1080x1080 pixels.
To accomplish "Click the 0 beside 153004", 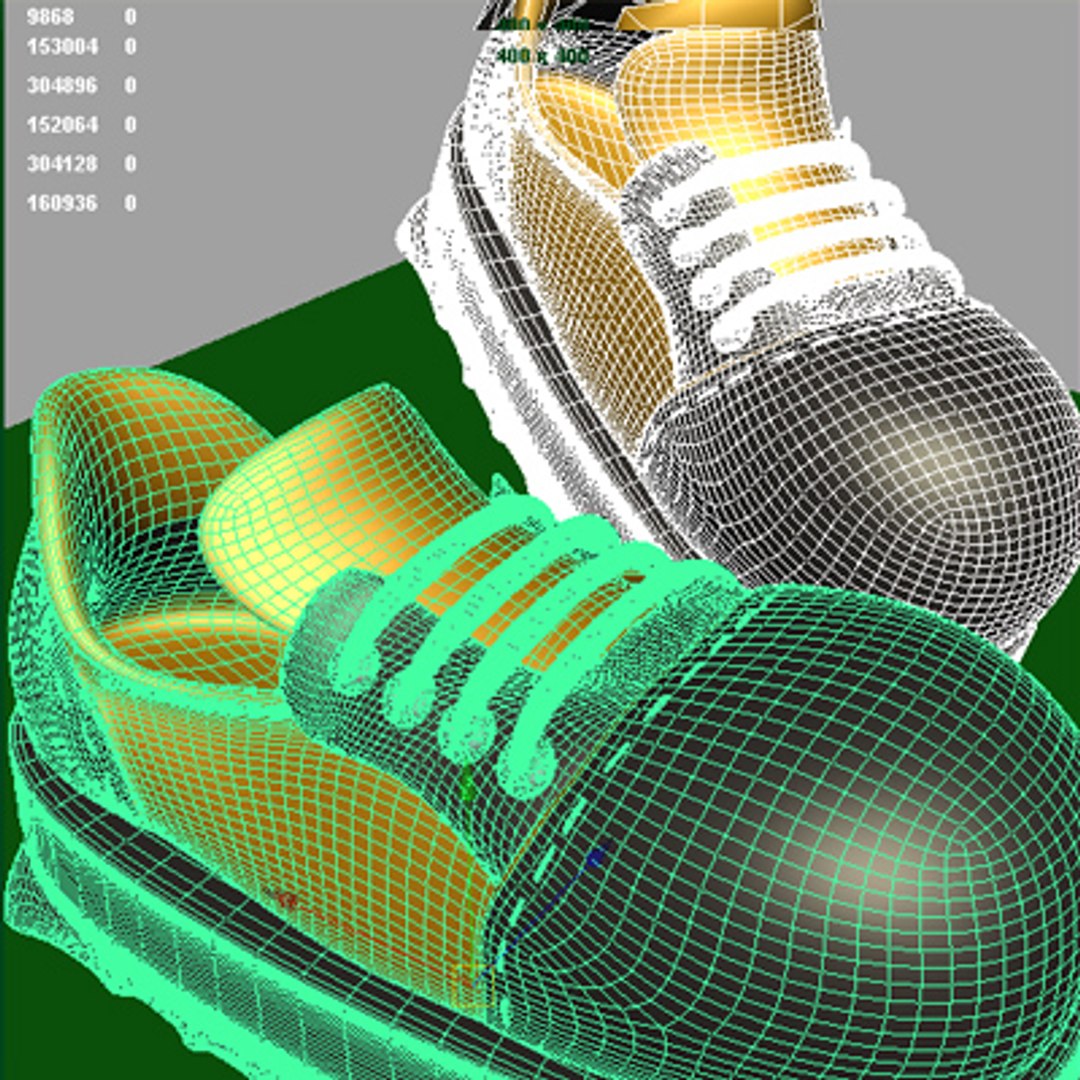I will click(x=130, y=46).
